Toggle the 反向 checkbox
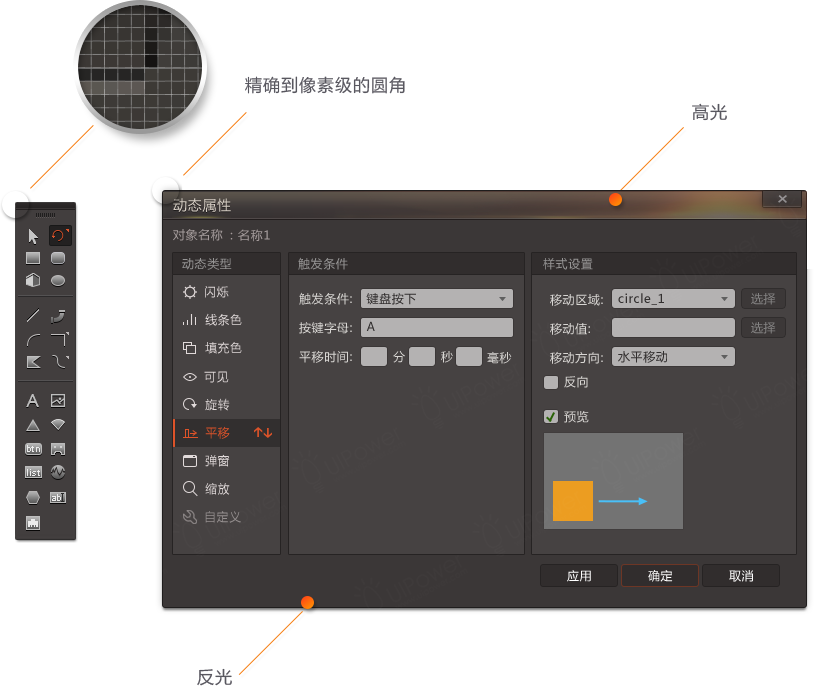This screenshot has height=686, width=814. tap(551, 382)
